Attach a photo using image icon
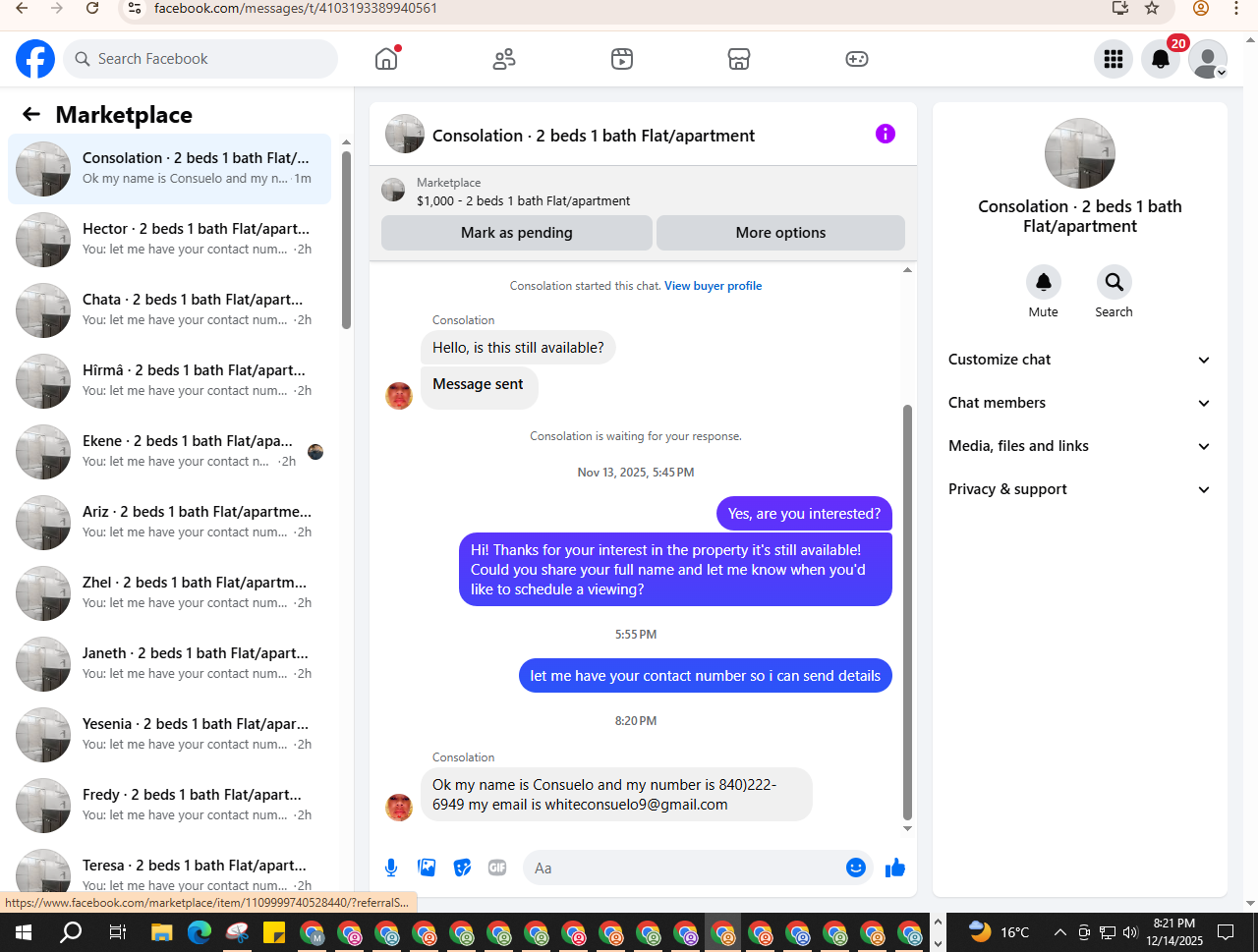 pyautogui.click(x=427, y=868)
